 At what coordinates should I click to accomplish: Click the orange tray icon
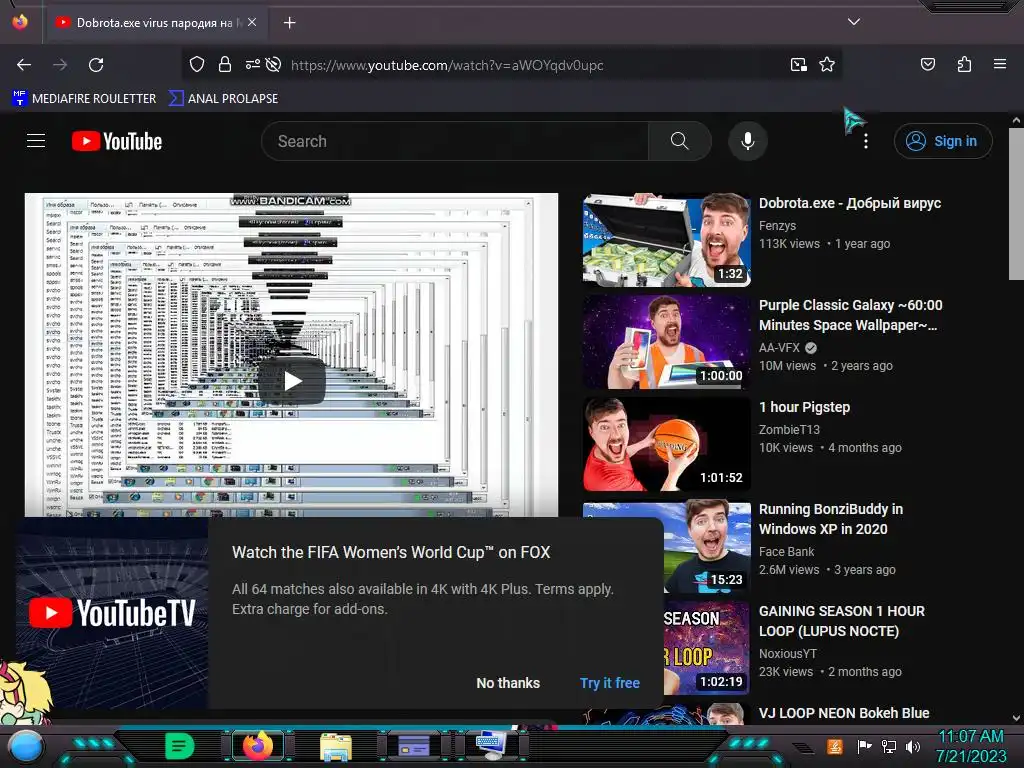(835, 746)
